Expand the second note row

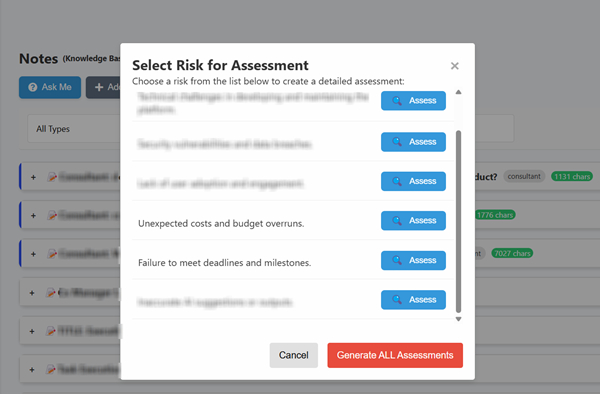[x=33, y=216]
